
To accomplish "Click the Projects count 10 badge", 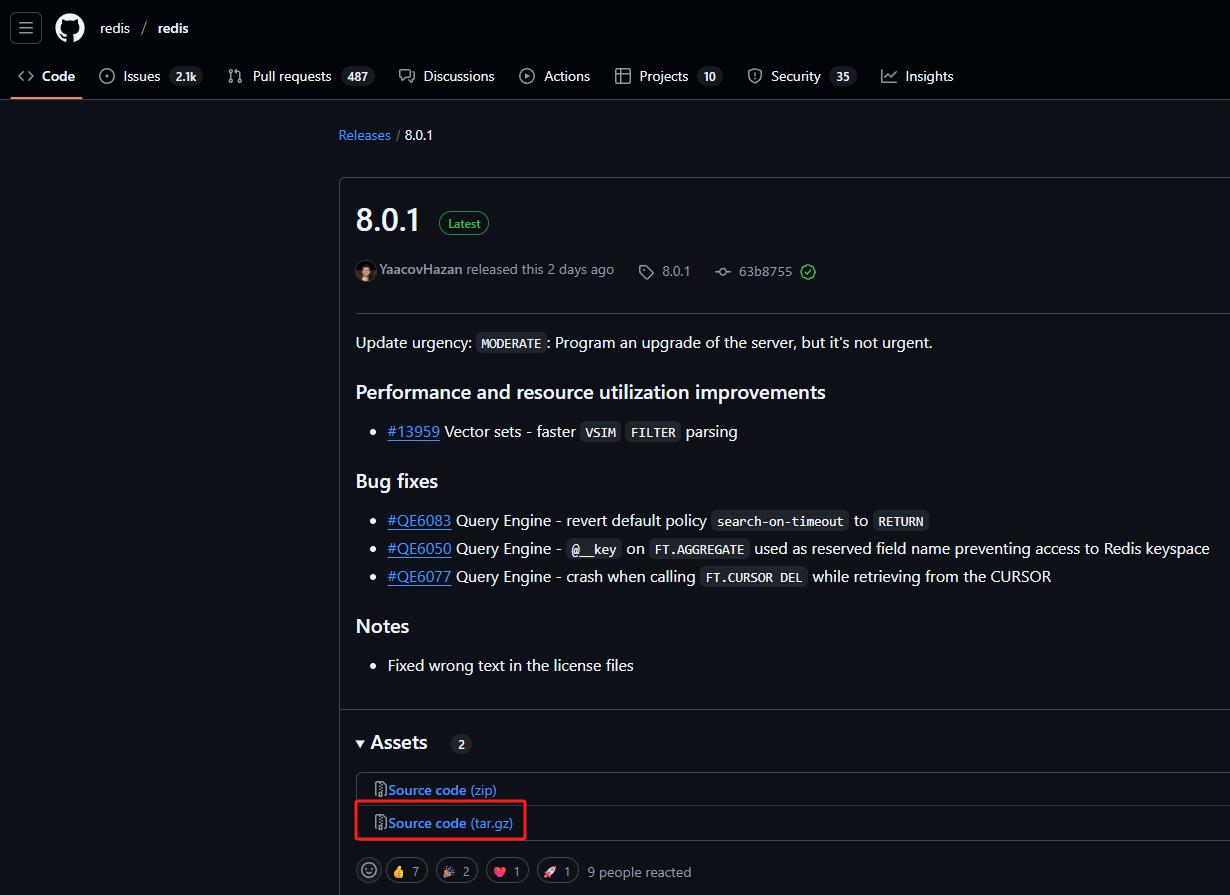I will [710, 76].
